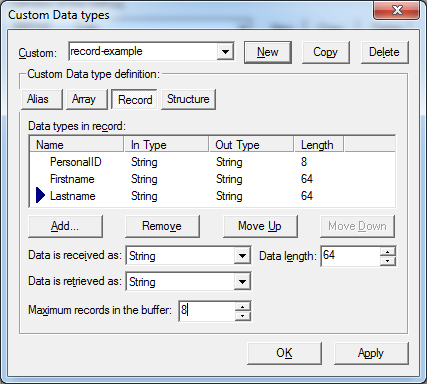Image resolution: width=427 pixels, height=384 pixels.
Task: Close the Custom Data types dialog
Action: pos(396,10)
